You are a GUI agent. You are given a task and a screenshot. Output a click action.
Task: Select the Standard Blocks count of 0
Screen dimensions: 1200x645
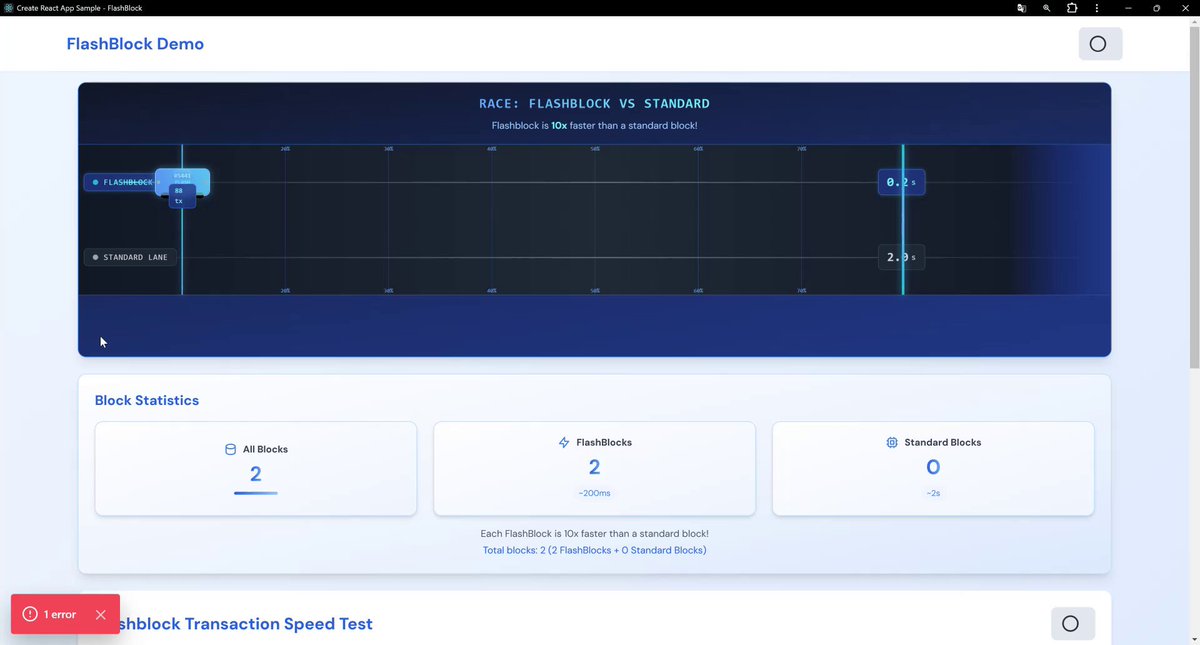[x=933, y=466]
